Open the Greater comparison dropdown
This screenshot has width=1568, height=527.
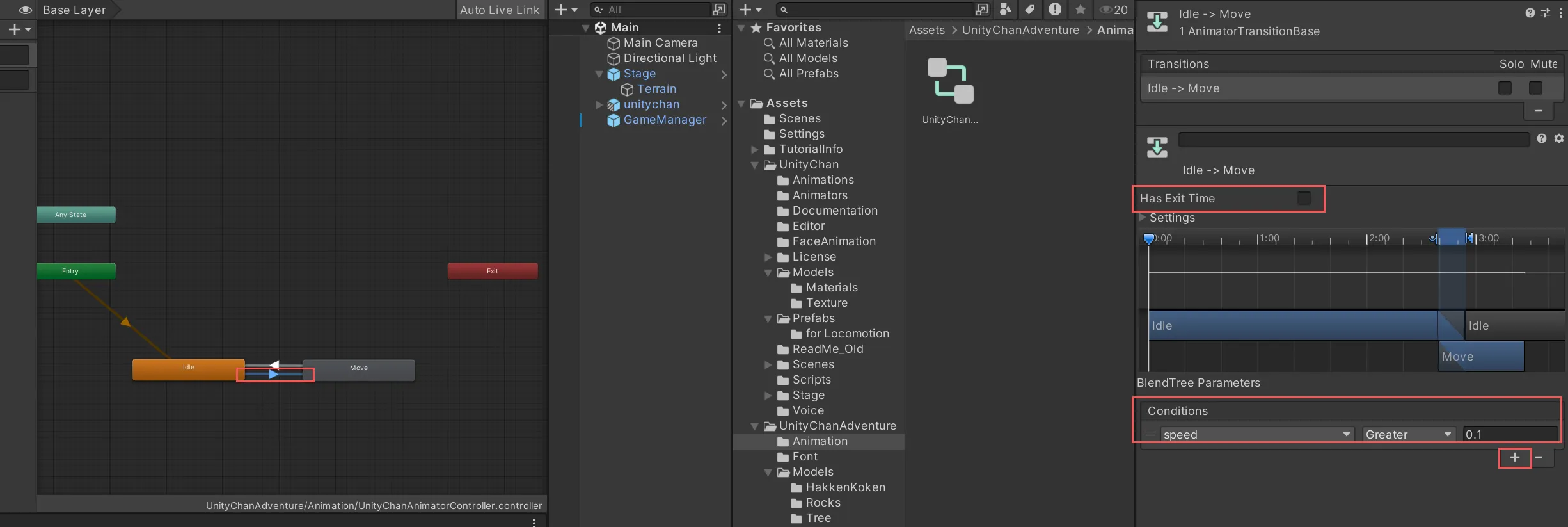click(1408, 434)
